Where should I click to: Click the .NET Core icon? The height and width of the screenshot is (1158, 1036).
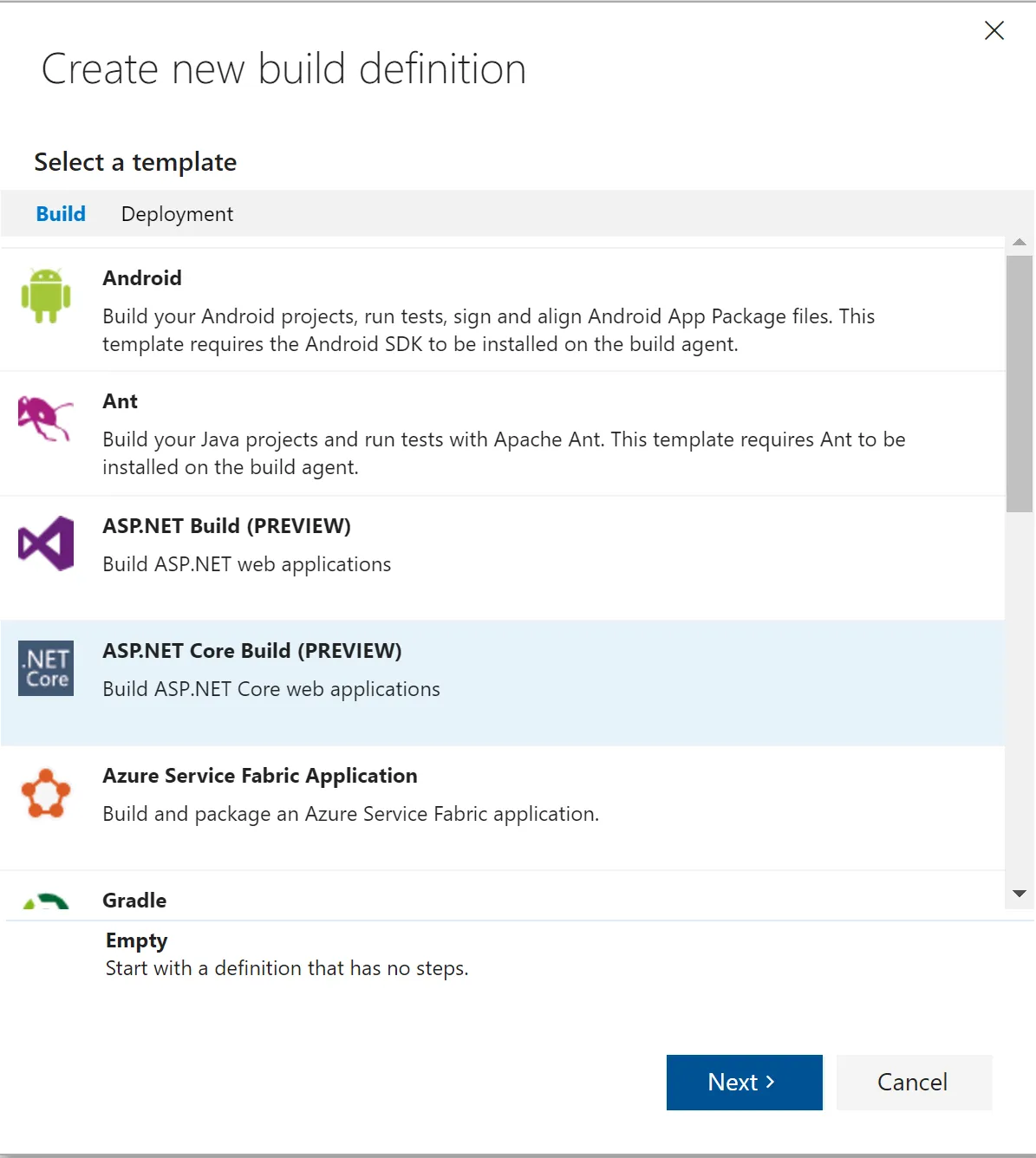pos(46,668)
